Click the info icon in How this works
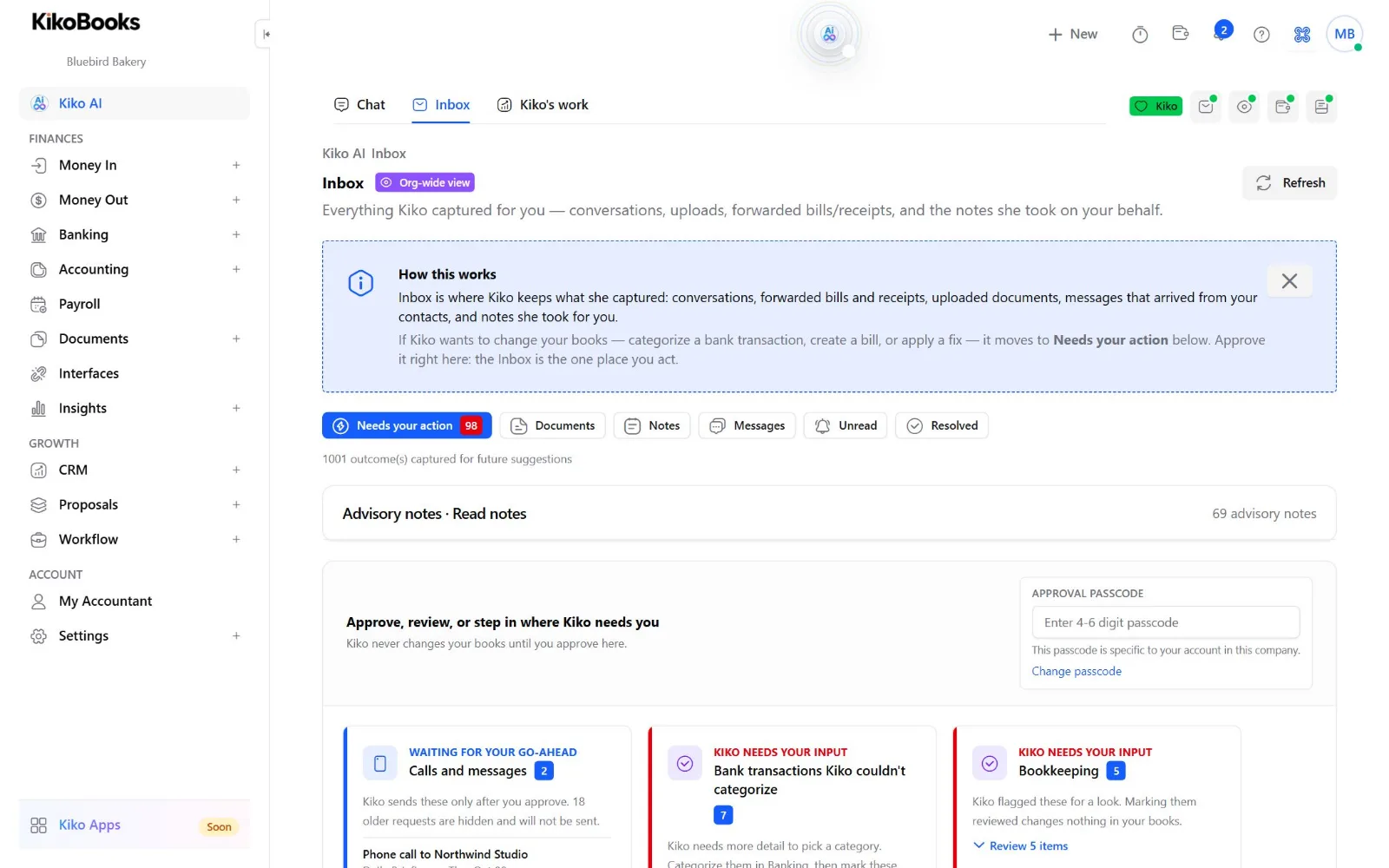Viewport: 1389px width, 868px height. [x=360, y=283]
